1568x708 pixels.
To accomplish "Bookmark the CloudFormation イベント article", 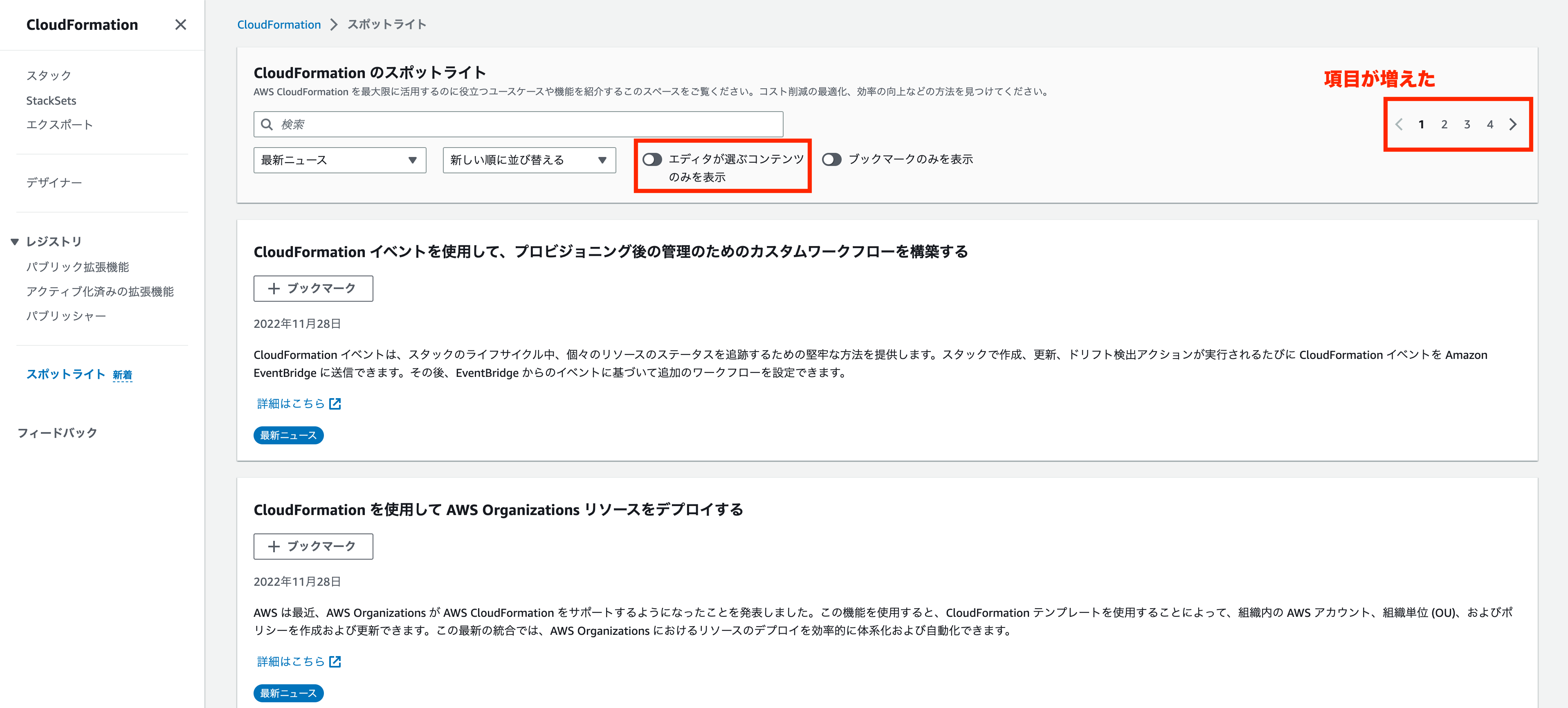I will click(x=313, y=288).
